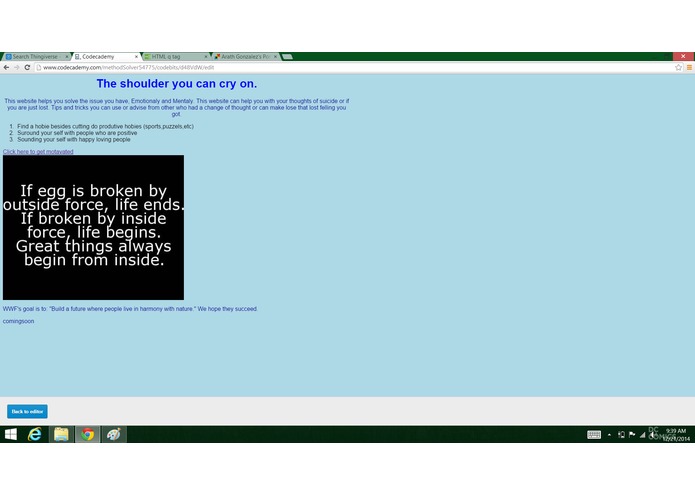Close the Codecademy tab
The height and width of the screenshot is (494, 695).
[136, 57]
